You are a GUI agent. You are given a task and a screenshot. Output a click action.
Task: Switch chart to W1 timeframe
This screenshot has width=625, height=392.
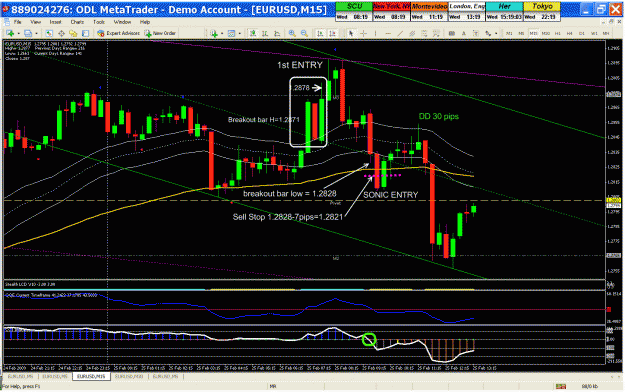[594, 33]
